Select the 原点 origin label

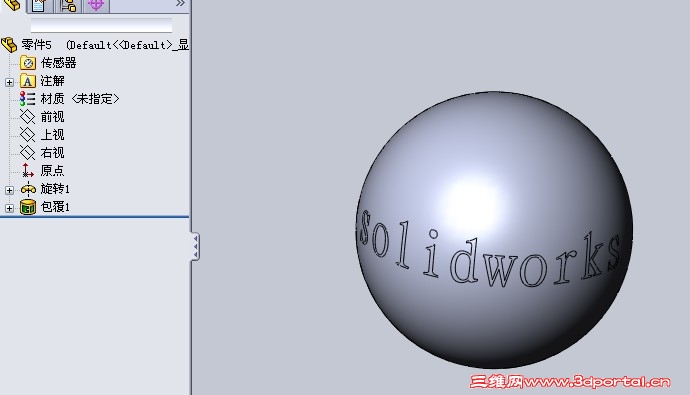point(52,170)
